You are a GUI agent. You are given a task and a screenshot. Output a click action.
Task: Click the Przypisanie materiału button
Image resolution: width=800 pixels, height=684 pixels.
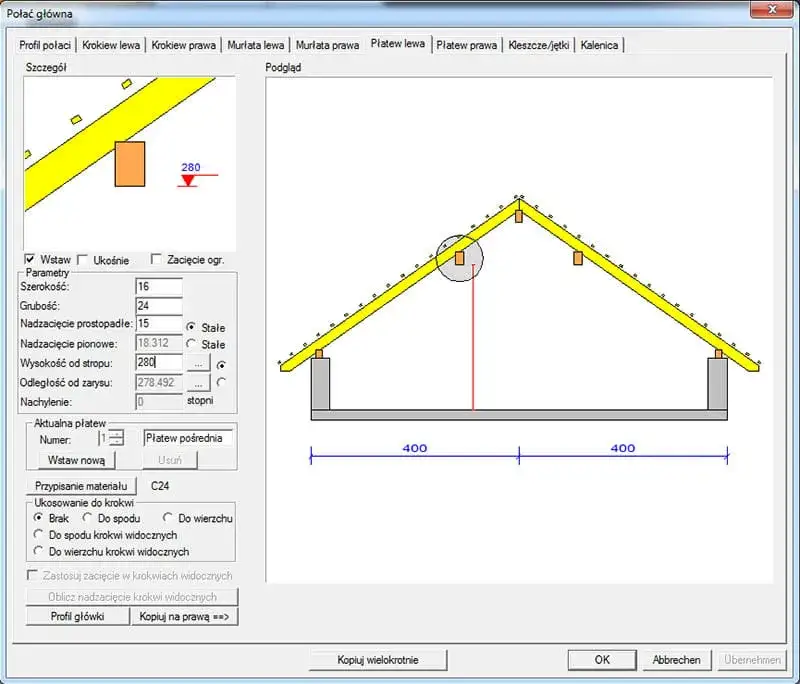[x=81, y=486]
